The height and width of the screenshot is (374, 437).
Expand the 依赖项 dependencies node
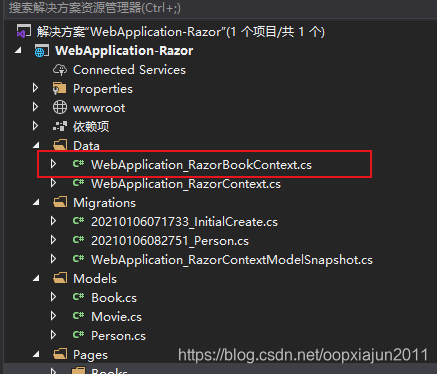(35, 126)
